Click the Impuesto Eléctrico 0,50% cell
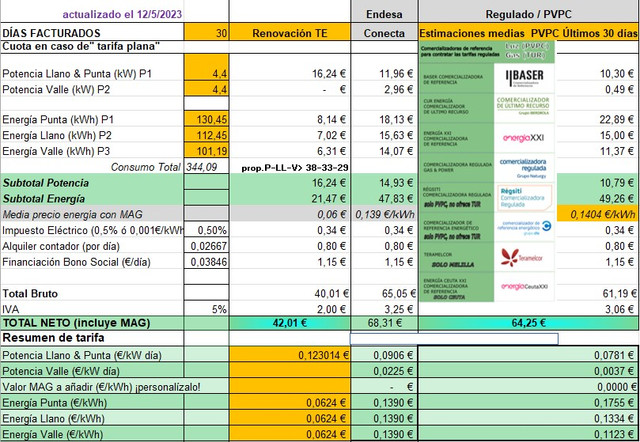 pyautogui.click(x=207, y=230)
